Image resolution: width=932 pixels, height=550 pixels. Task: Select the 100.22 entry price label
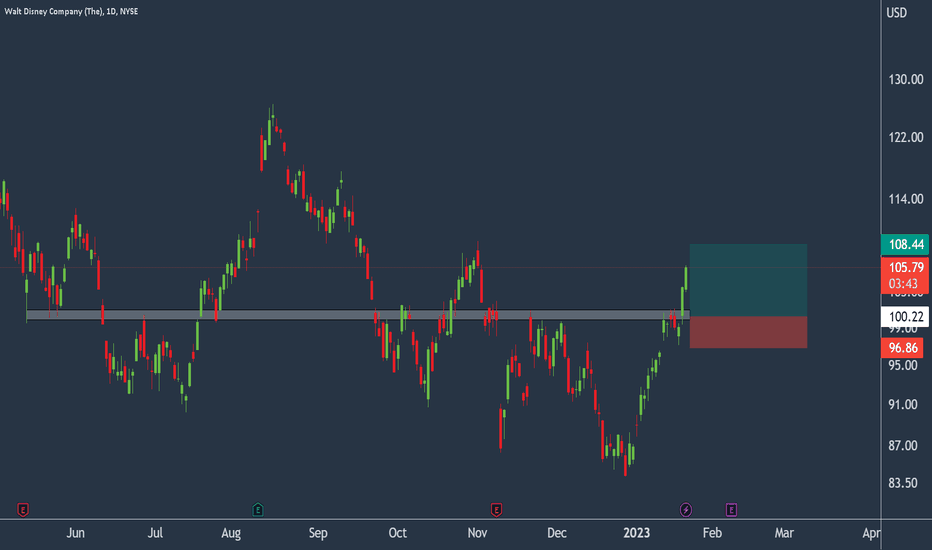[905, 316]
